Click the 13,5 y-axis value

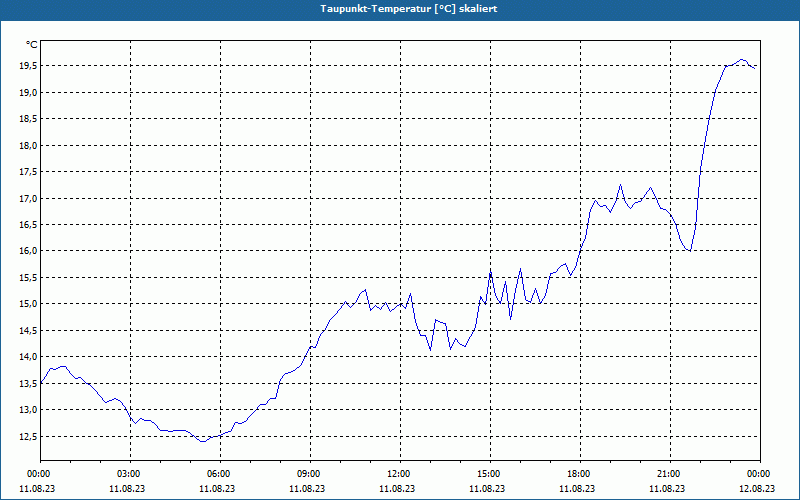pos(28,383)
